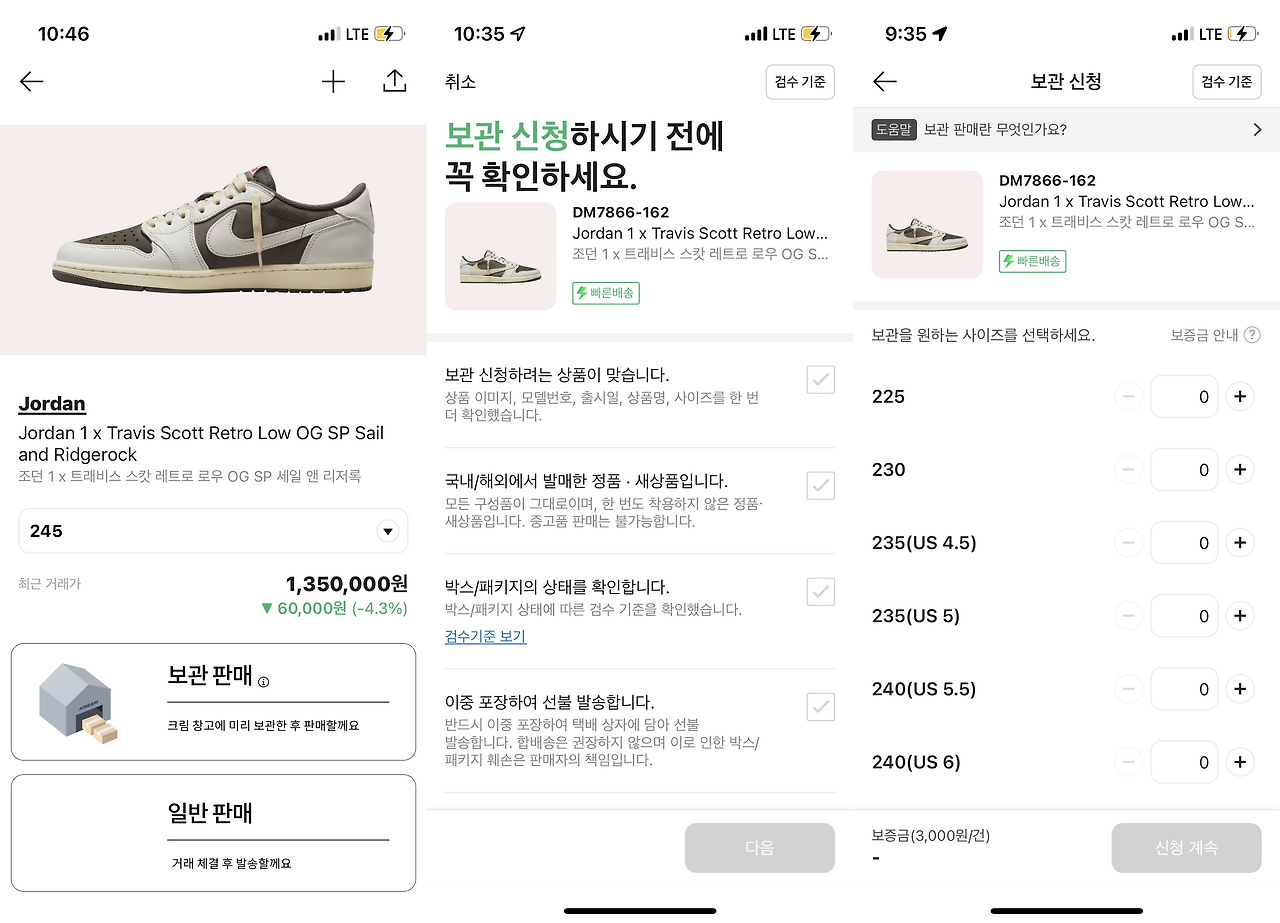Increase quantity for size 225
1280x923 pixels.
click(1240, 397)
